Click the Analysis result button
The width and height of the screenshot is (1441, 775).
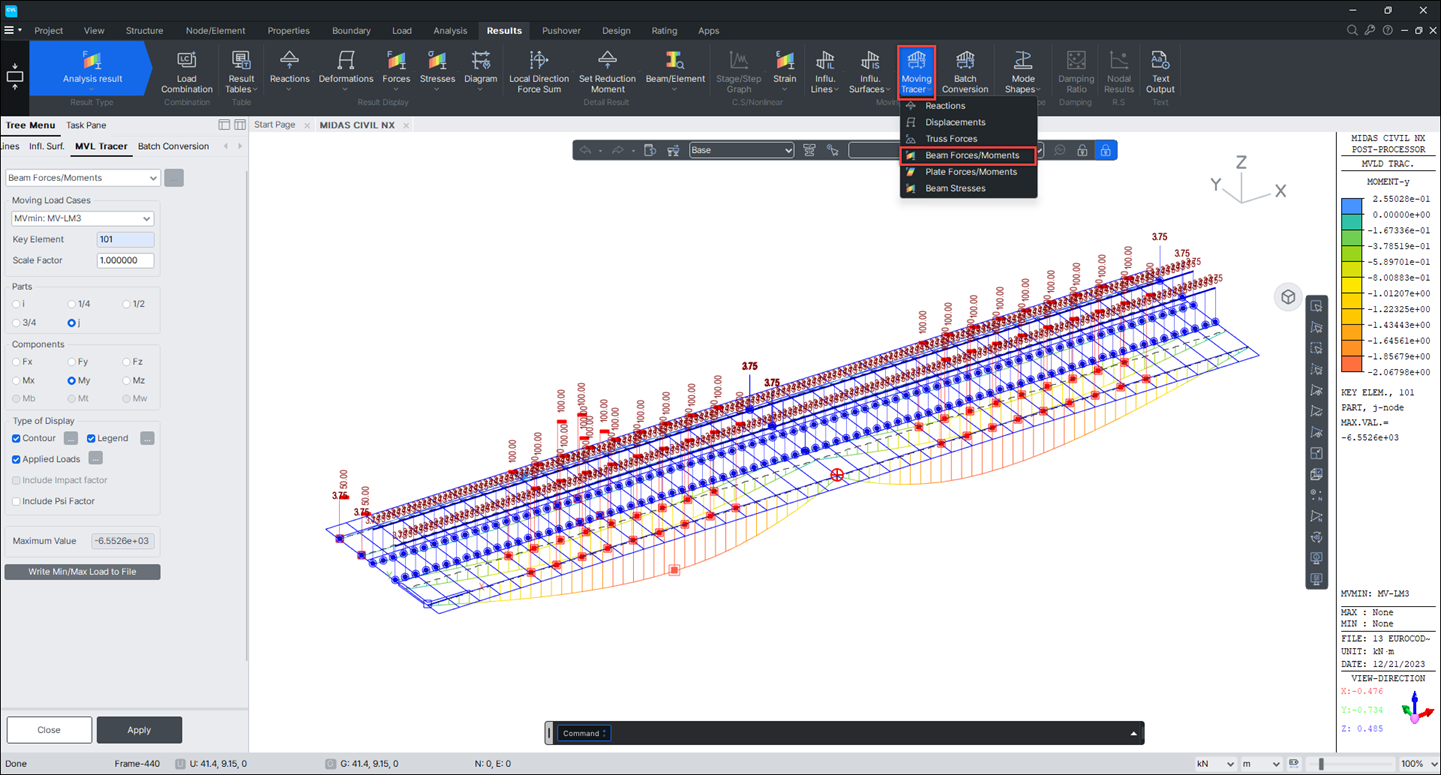[92, 68]
